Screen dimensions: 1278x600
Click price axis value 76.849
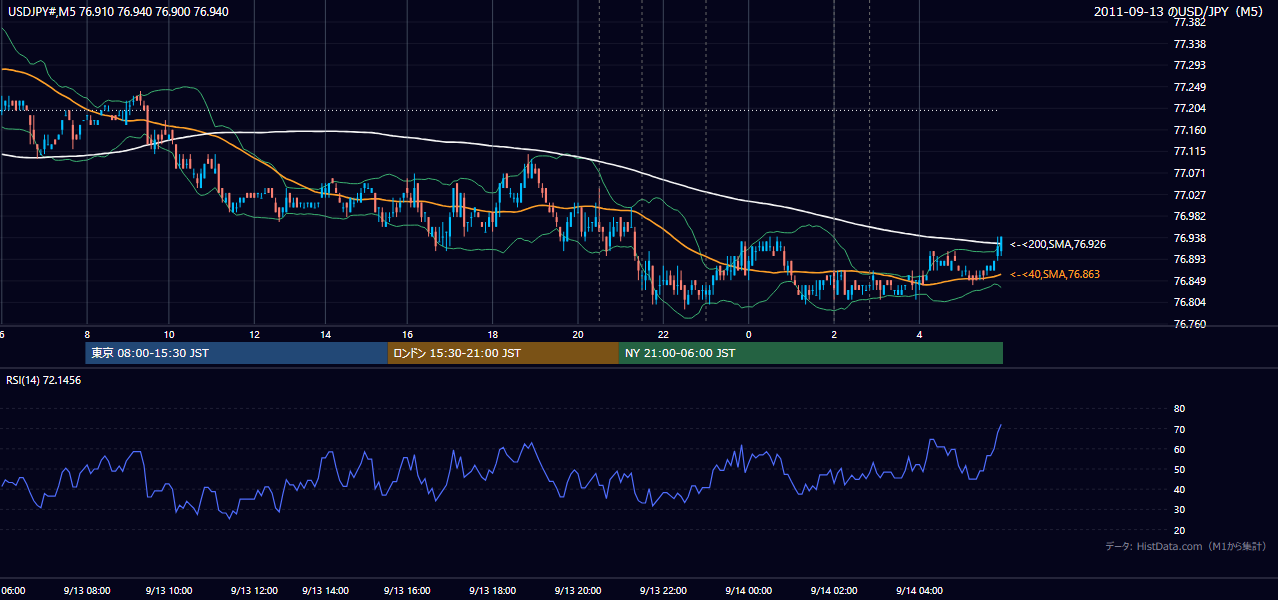[x=1189, y=281]
